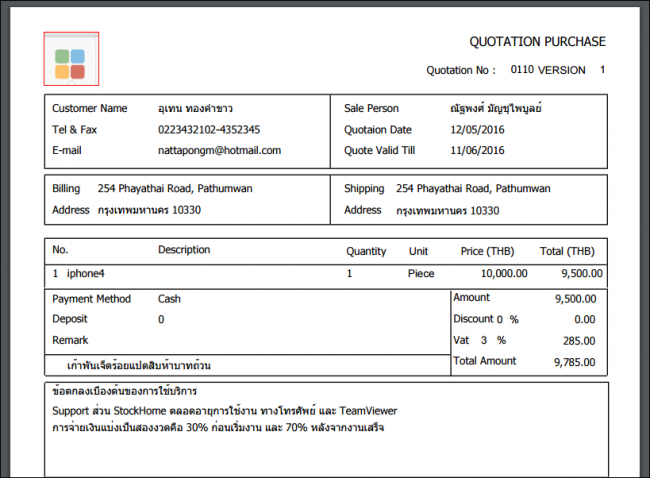Click quotation number 0110 VERSION

(x=548, y=70)
